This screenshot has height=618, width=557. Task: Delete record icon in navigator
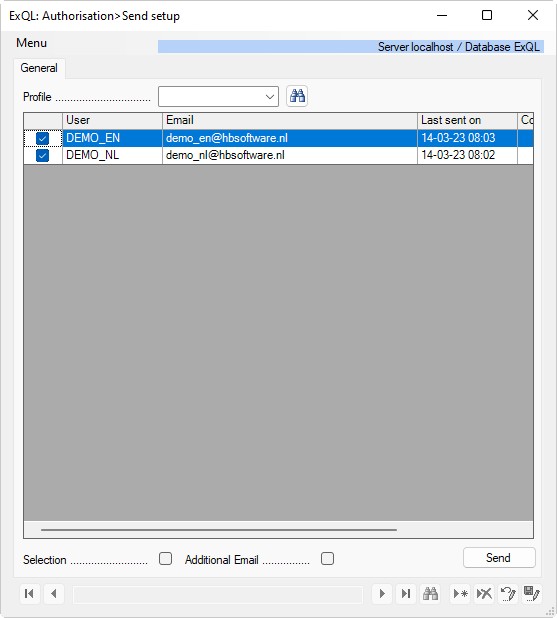(484, 594)
